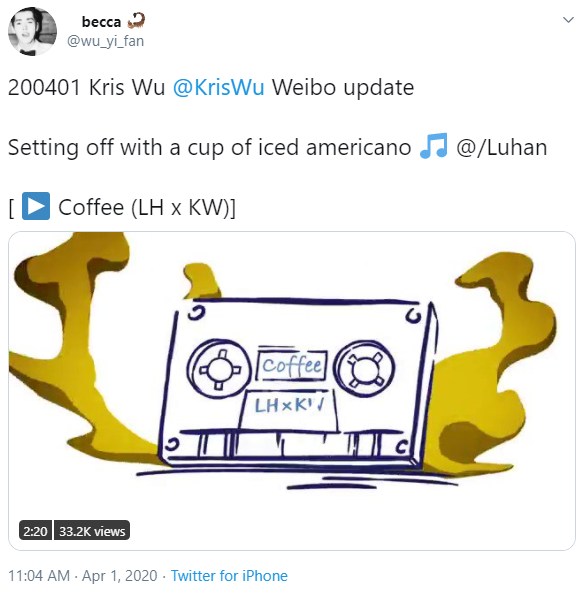
Task: Open the Twitter for iPhone source link
Action: coord(229,576)
